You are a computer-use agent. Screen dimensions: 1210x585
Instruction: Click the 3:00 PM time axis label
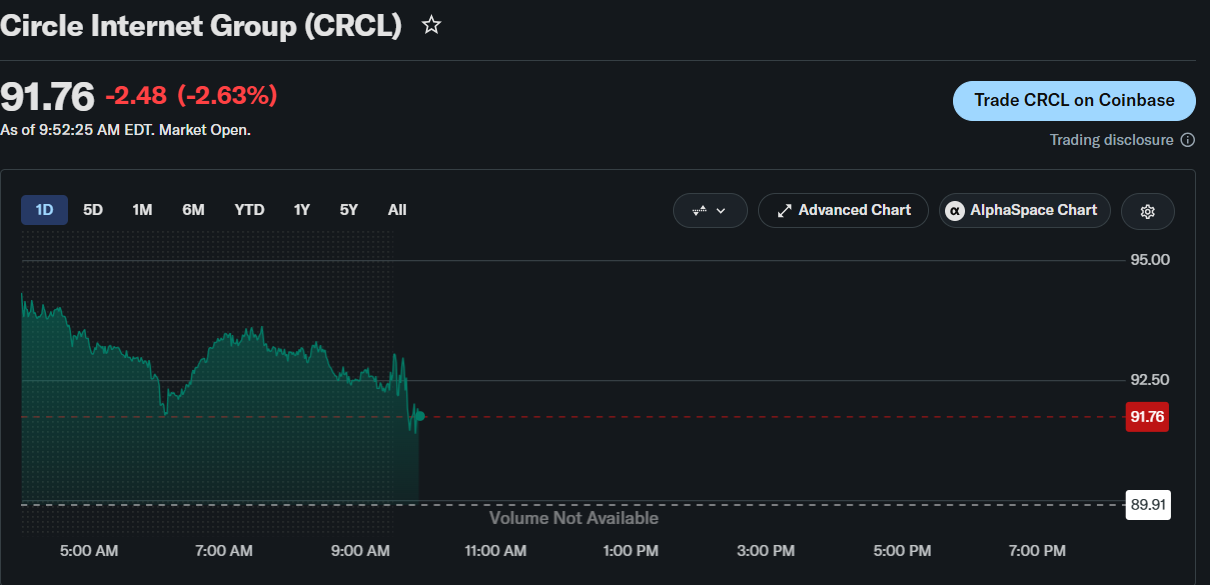[766, 551]
